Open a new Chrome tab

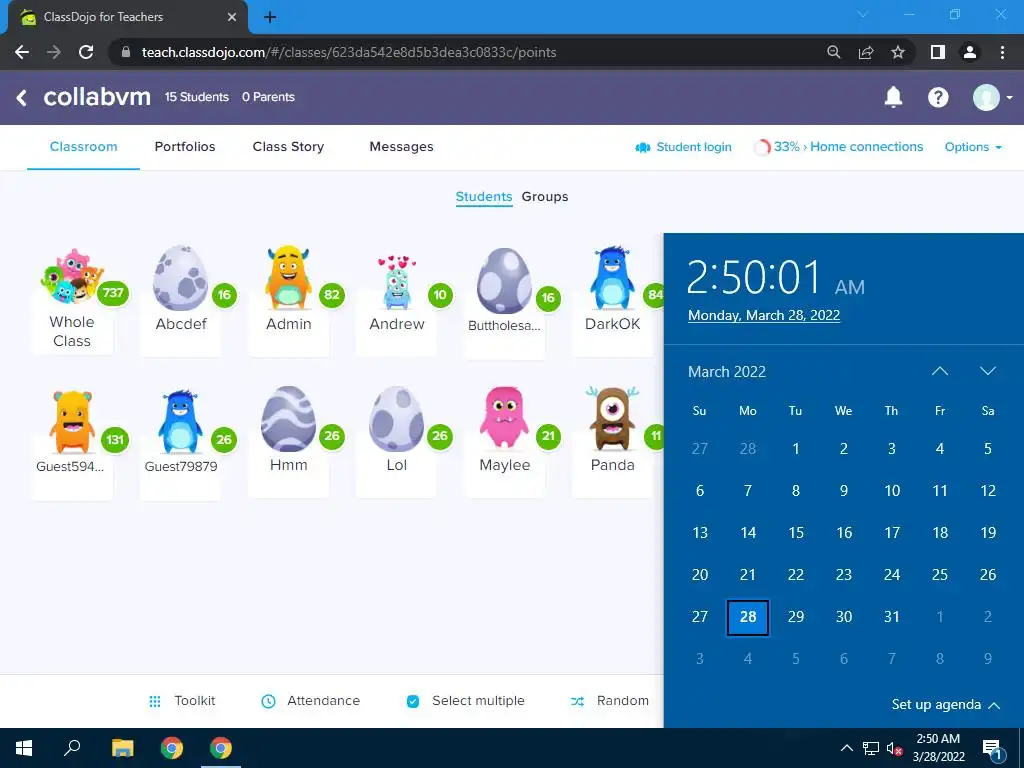click(x=270, y=17)
